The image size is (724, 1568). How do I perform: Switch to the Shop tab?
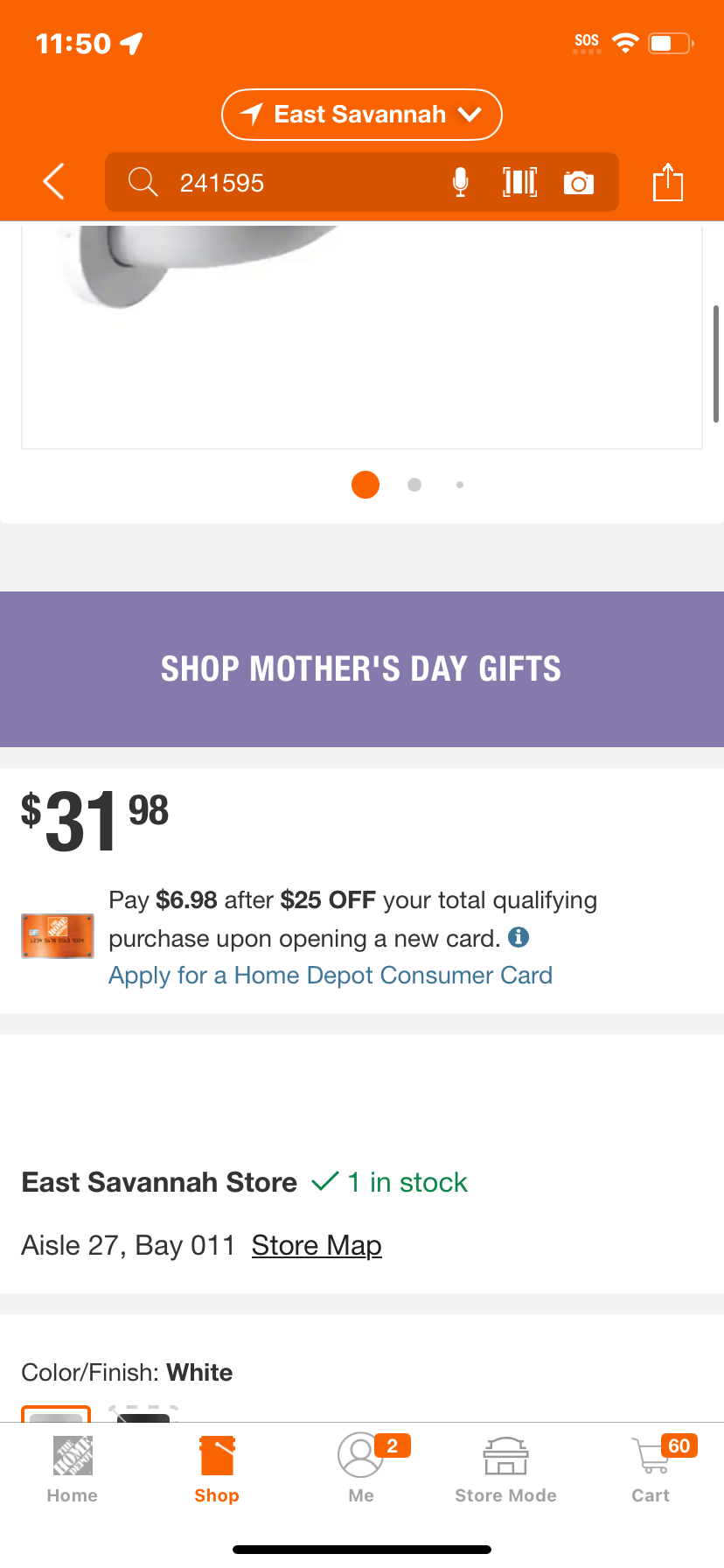click(x=217, y=1469)
